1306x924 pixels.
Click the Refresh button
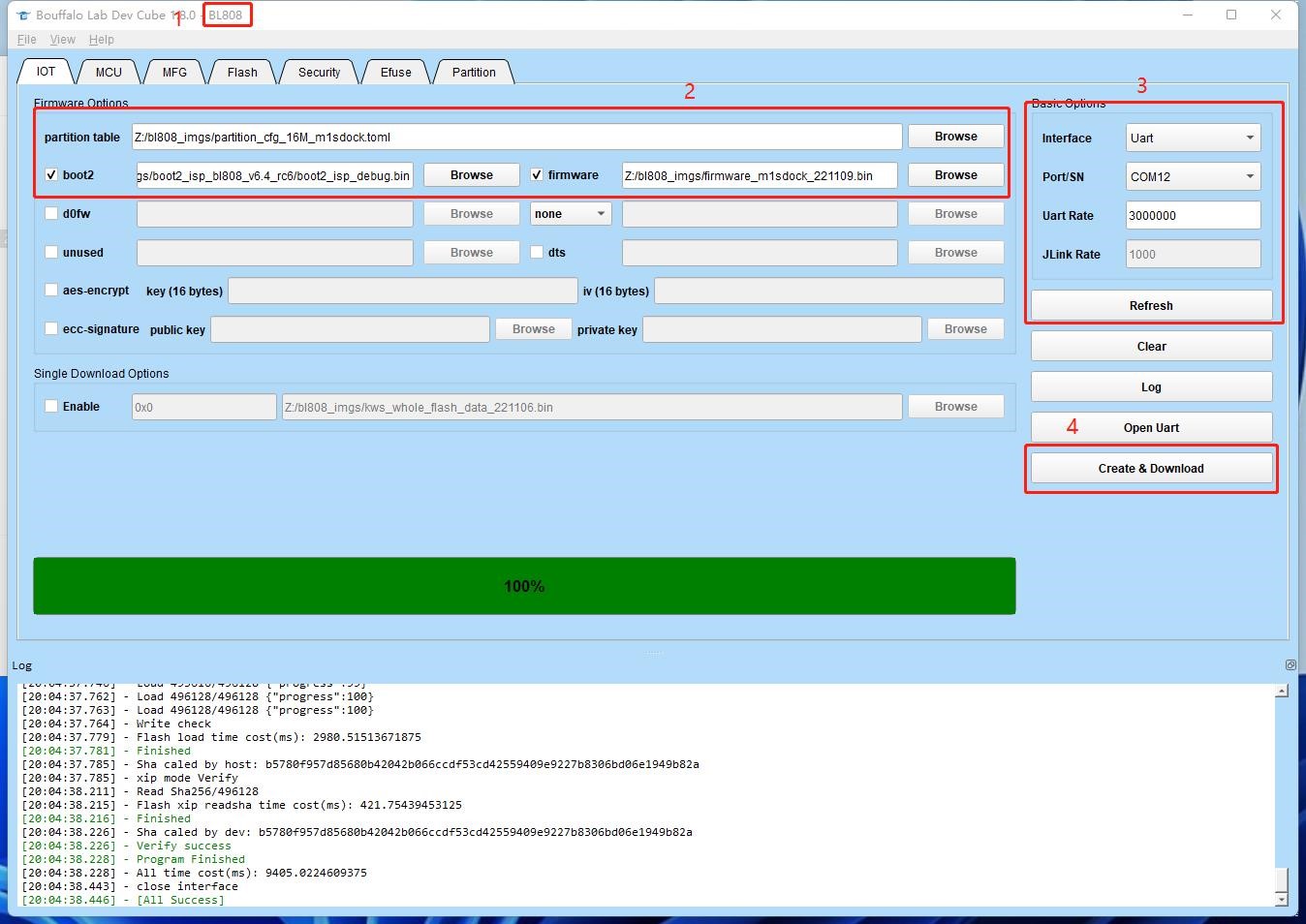click(1151, 305)
